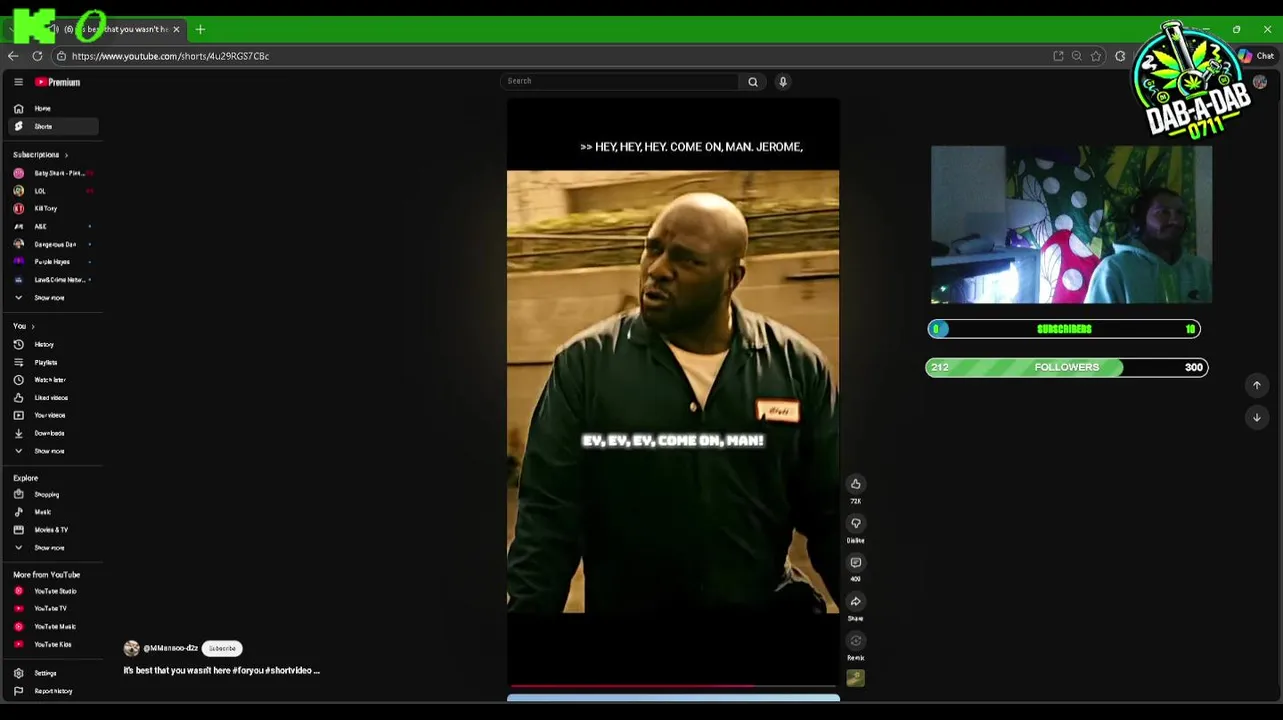The height and width of the screenshot is (720, 1283).
Task: Expand the You section header
Action: point(23,326)
